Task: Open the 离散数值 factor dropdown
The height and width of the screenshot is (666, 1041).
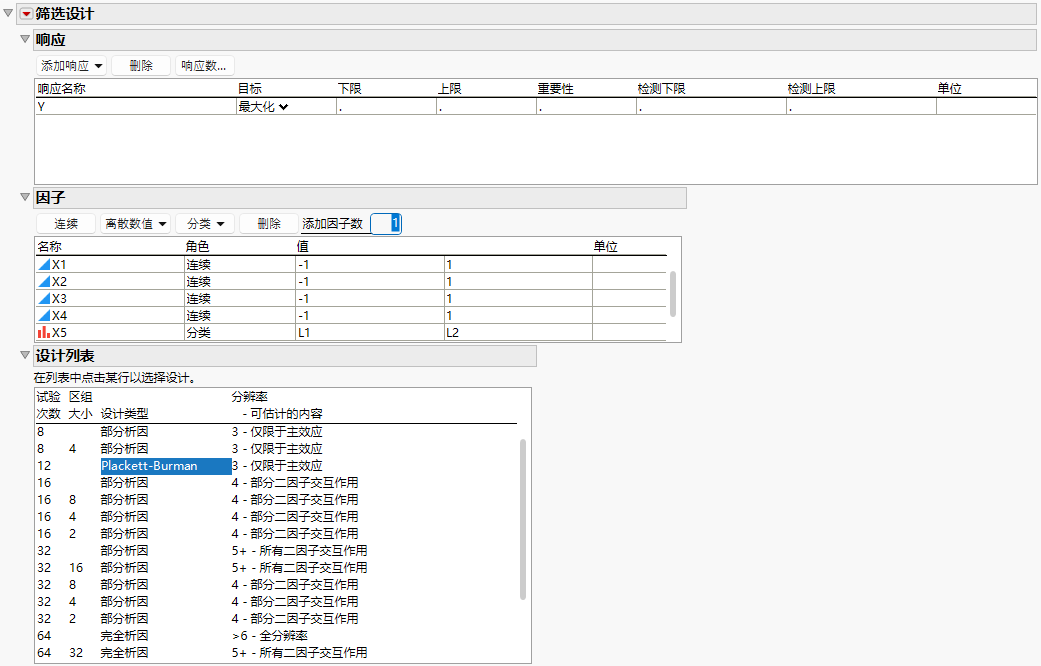Action: click(135, 224)
